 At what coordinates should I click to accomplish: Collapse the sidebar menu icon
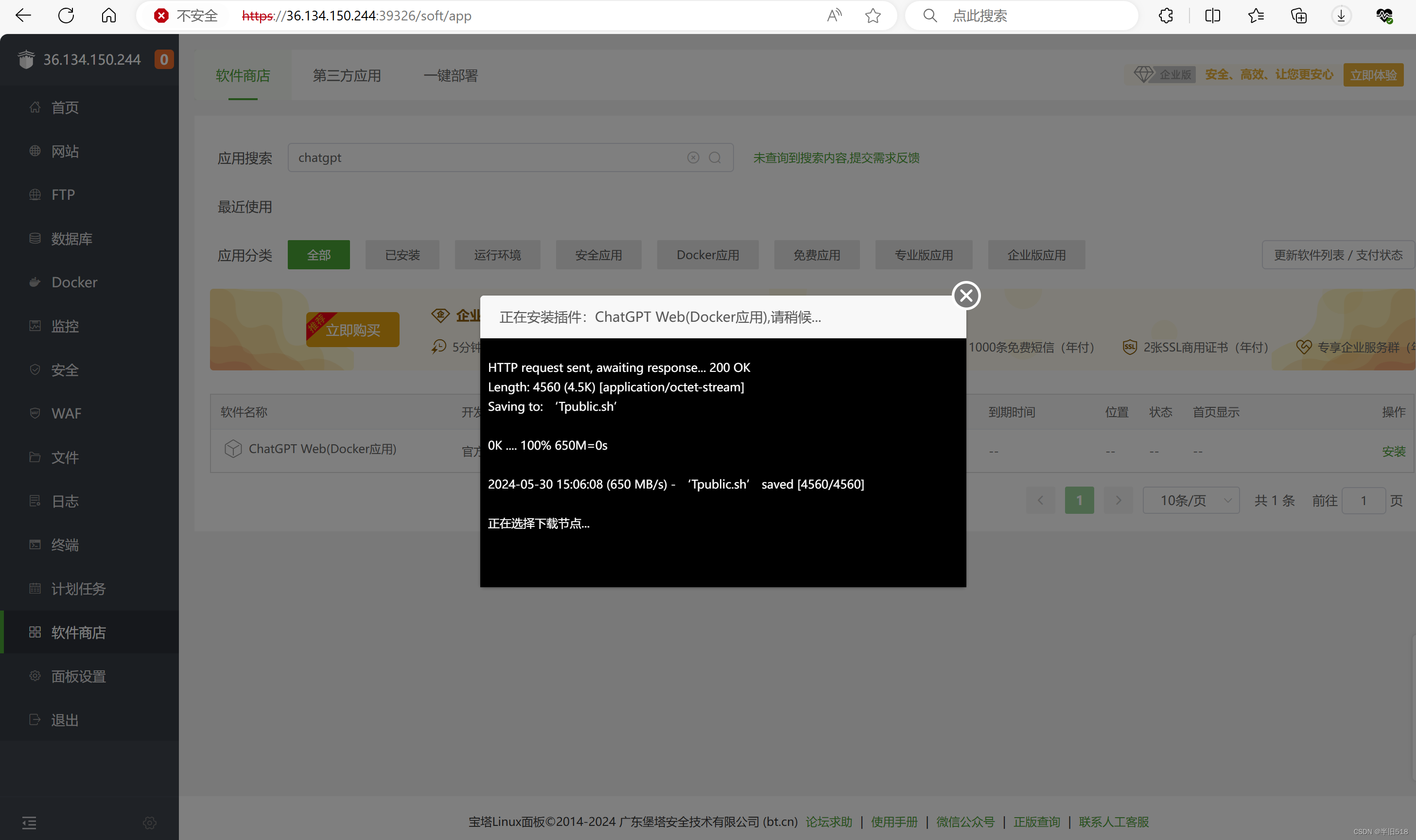click(30, 822)
